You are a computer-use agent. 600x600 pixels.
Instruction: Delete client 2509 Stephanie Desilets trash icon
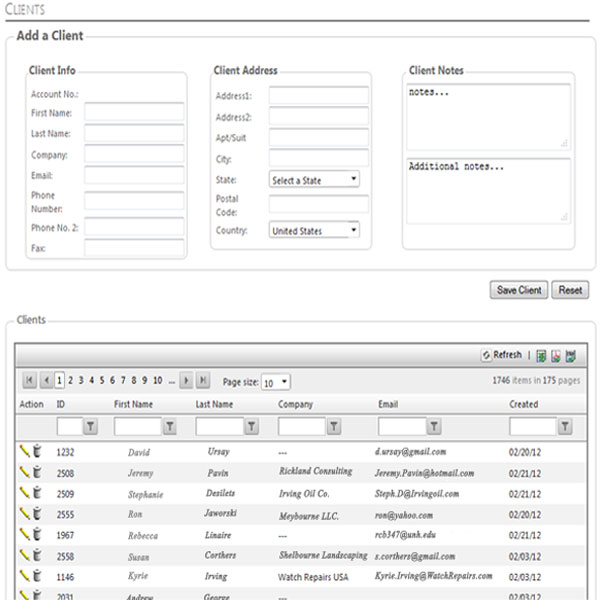pos(37,492)
